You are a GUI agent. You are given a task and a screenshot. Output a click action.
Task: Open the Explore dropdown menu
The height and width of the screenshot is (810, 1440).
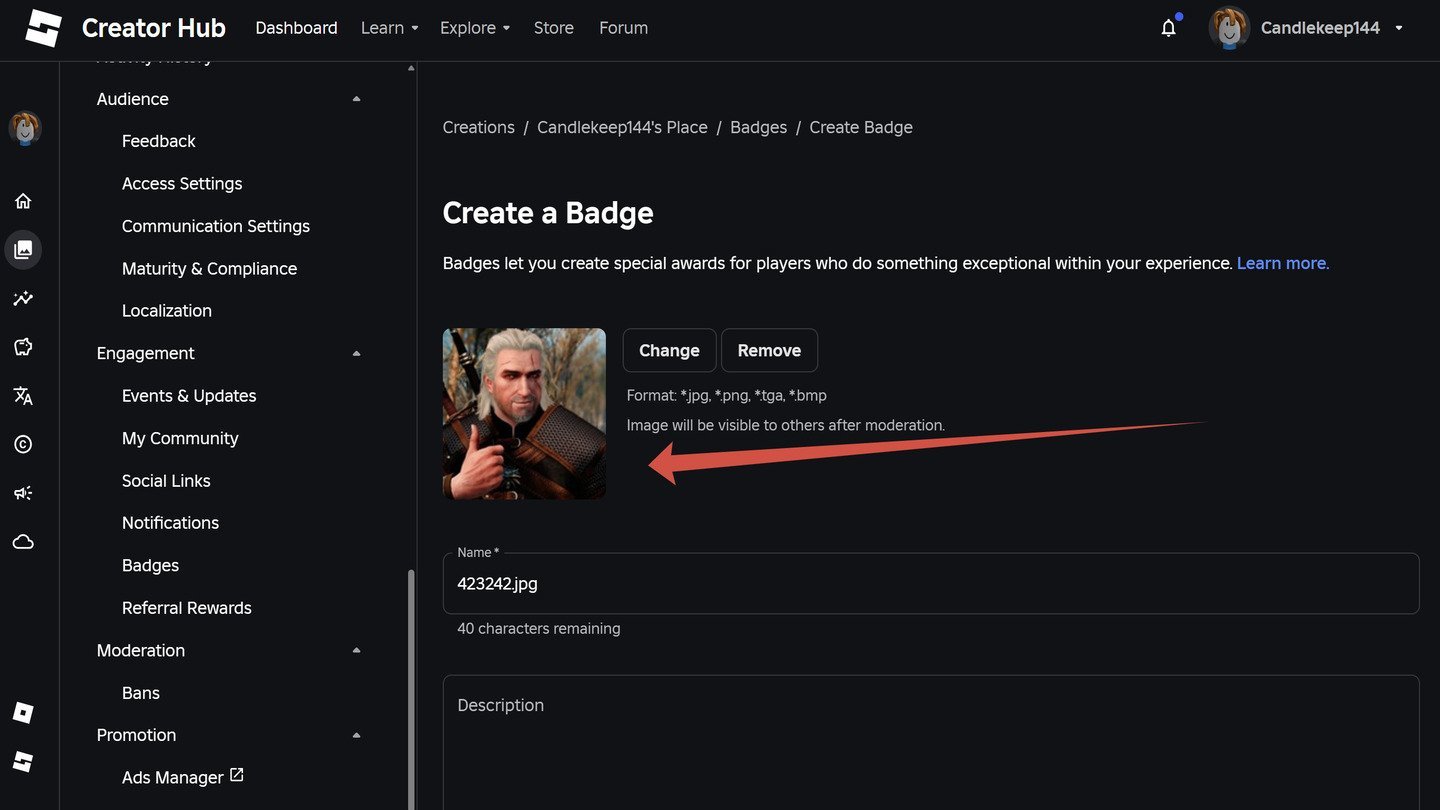point(475,28)
